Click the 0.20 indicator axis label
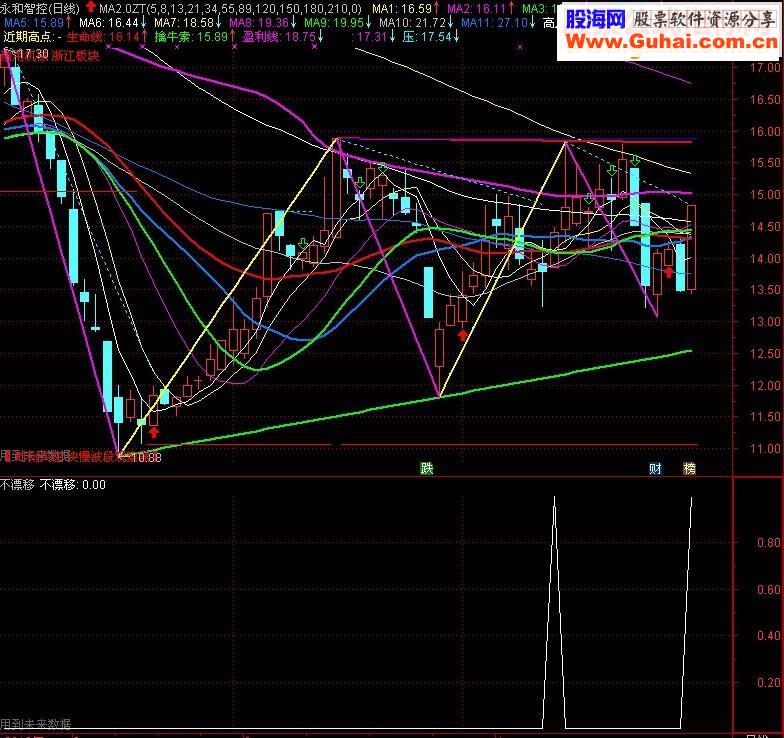 click(768, 682)
